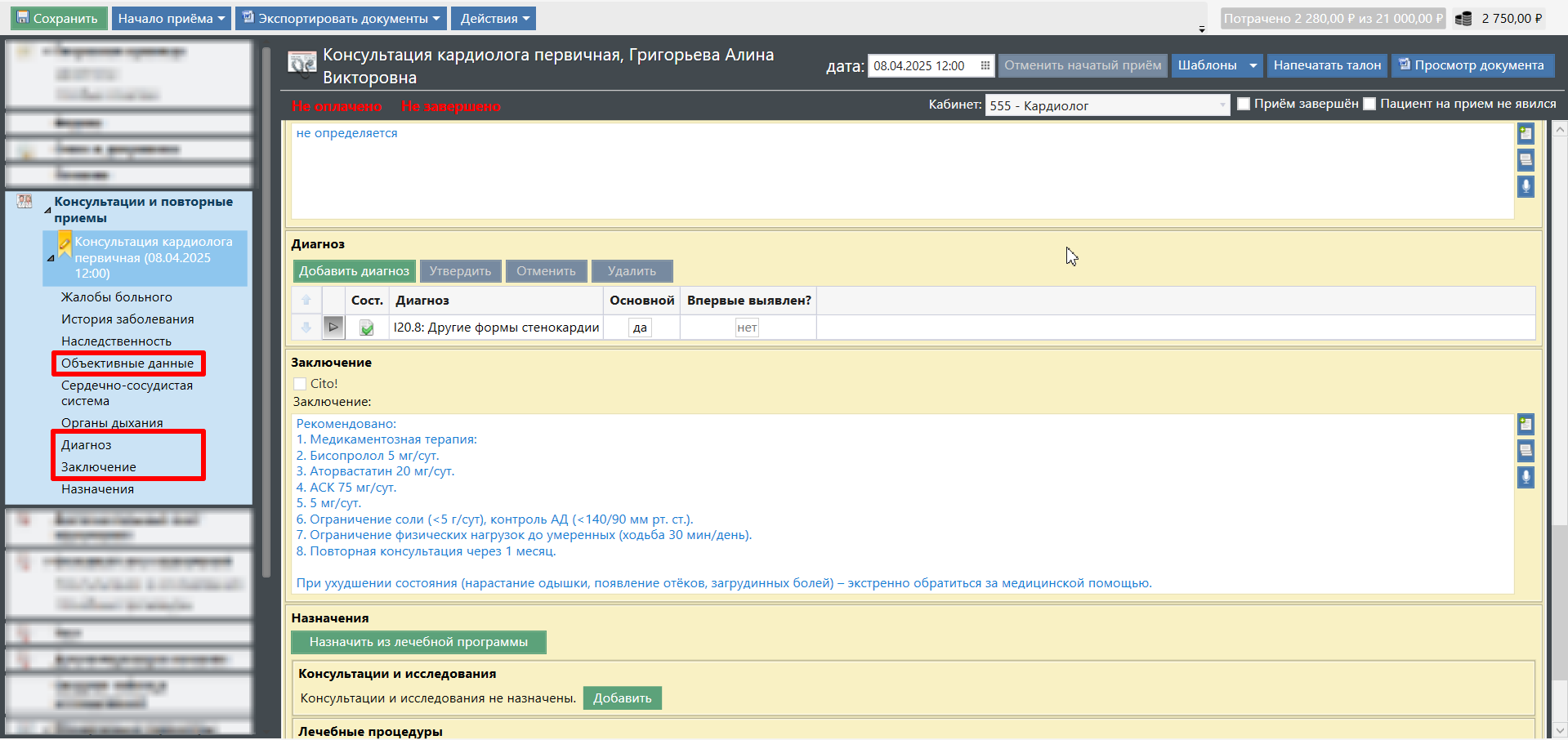
Task: Open the Шаблоны dropdown
Action: [x=1217, y=65]
